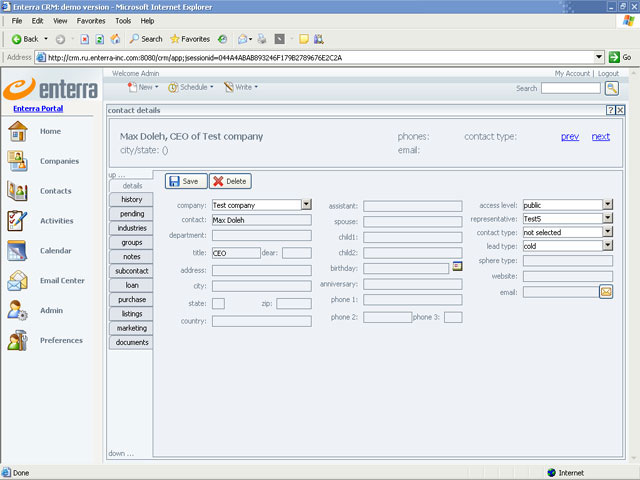Open the Edit menu
Image resolution: width=640 pixels, height=480 pixels.
coord(37,21)
